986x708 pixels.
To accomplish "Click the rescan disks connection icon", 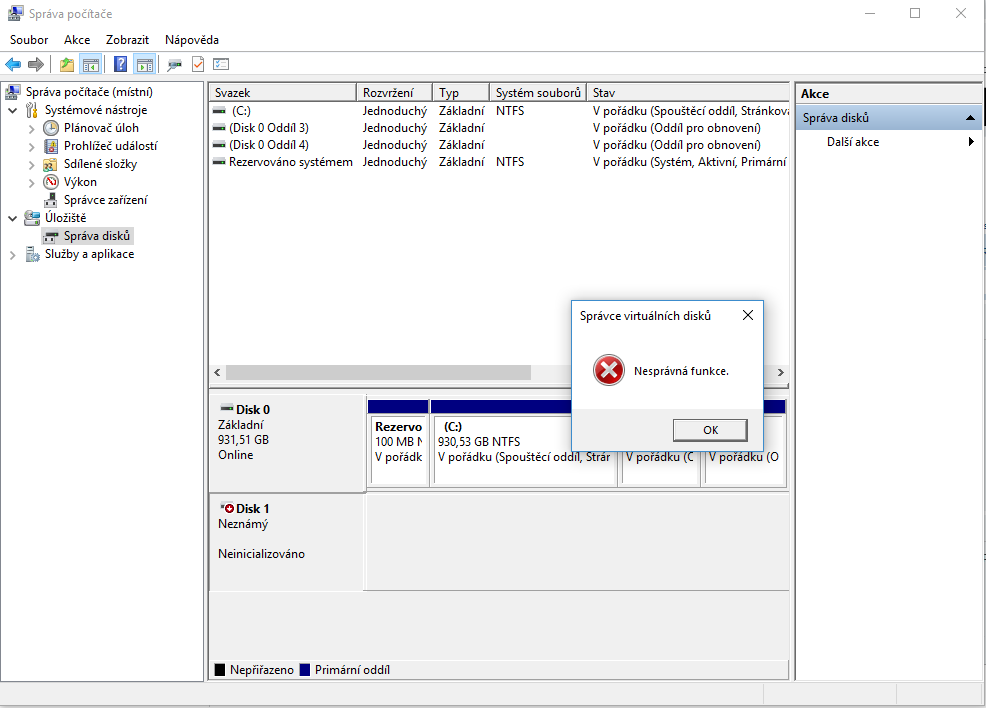I will pos(174,64).
